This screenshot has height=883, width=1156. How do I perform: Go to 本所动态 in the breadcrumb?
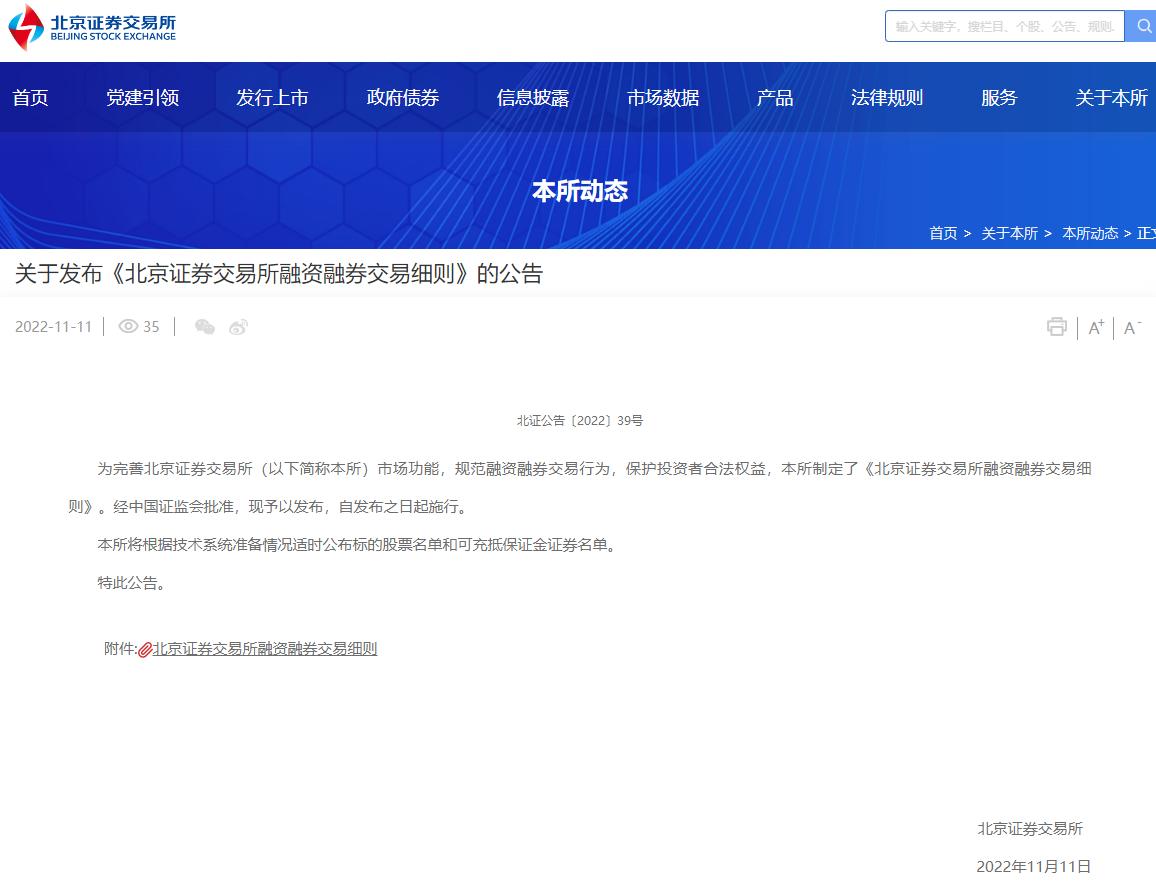(1090, 234)
